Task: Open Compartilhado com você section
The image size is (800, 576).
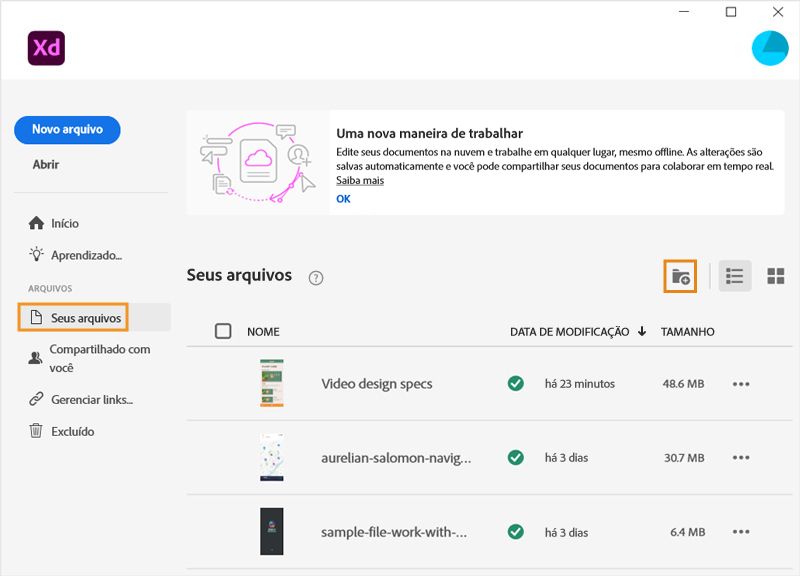Action: tap(99, 358)
